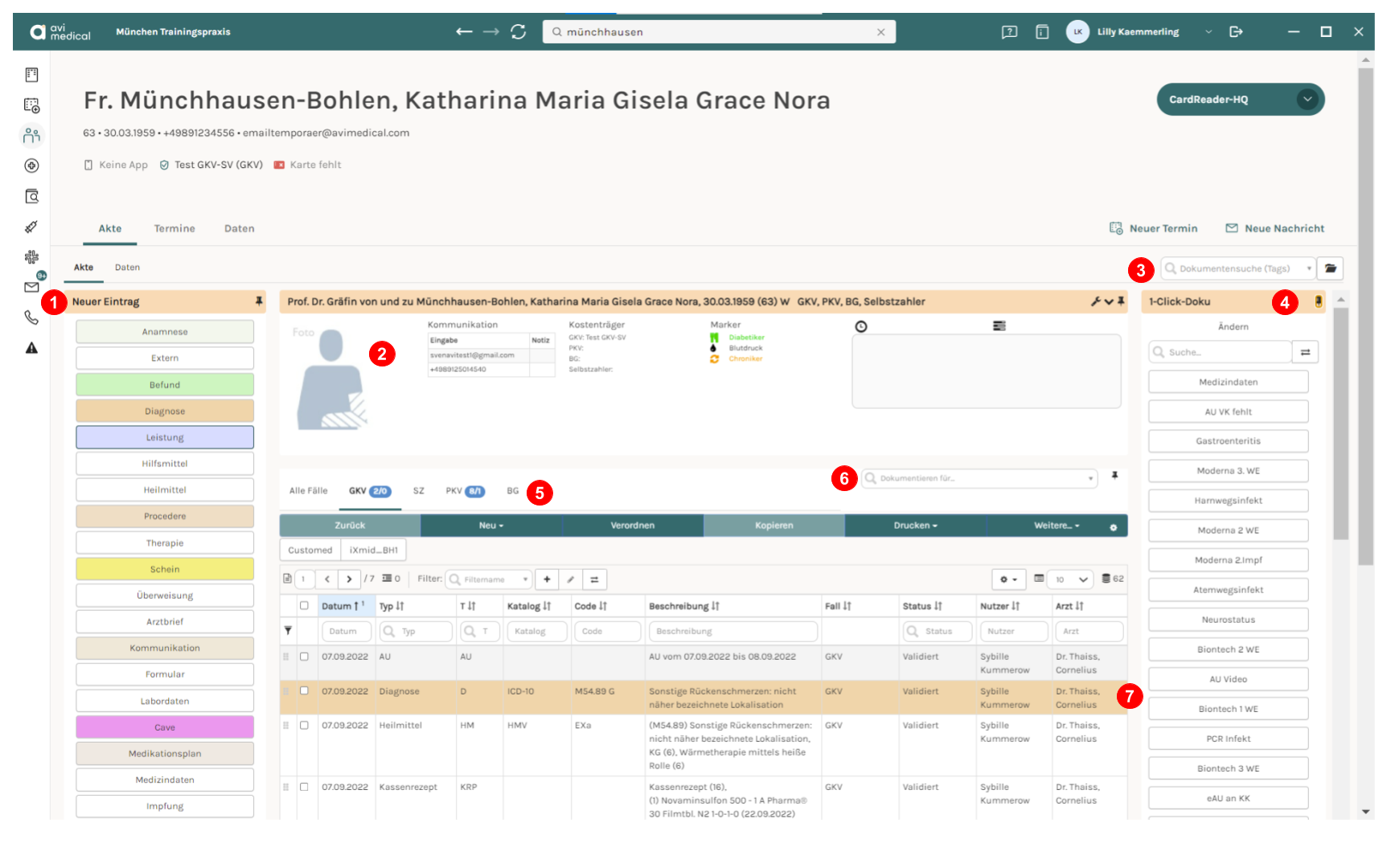
Task: Click the pink Cave entry button
Action: click(165, 727)
